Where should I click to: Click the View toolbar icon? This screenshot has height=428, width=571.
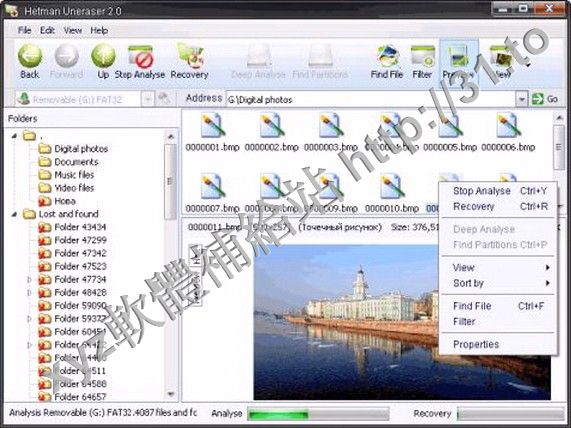pos(501,56)
